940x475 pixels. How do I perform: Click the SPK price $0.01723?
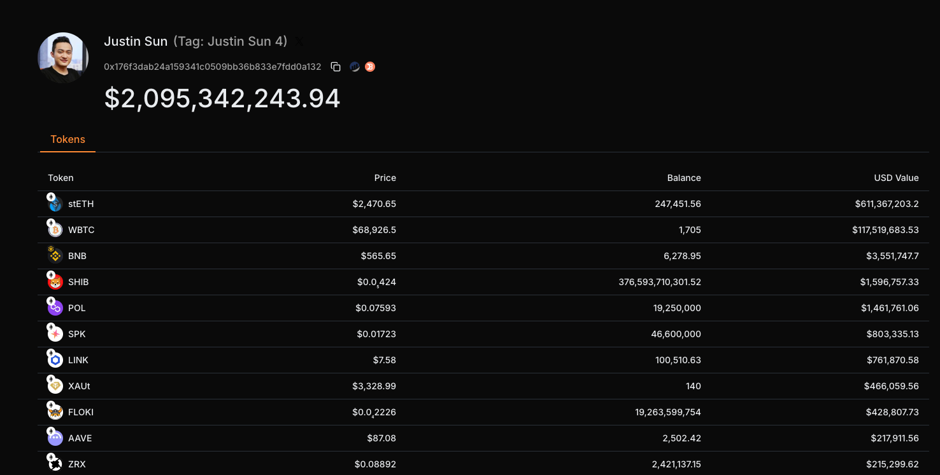[376, 334]
